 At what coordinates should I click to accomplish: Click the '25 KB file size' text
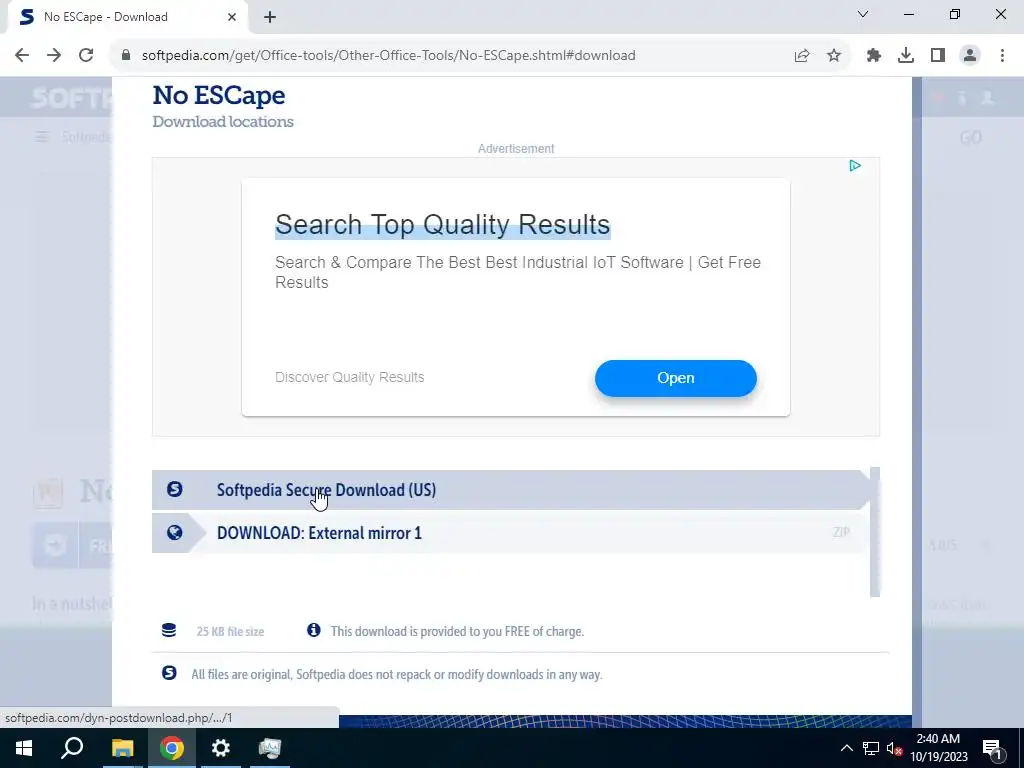[x=230, y=632]
